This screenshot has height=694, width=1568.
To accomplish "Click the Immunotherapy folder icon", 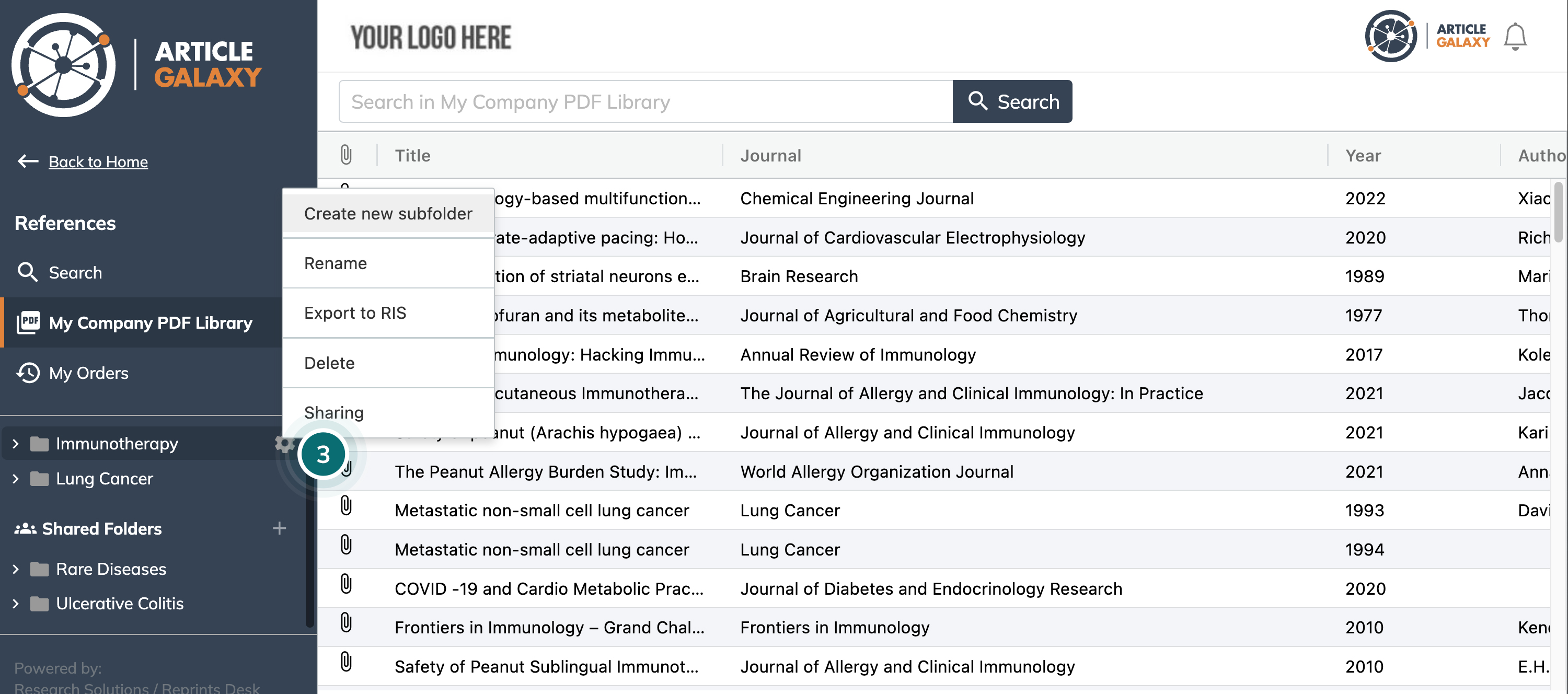I will tap(40, 444).
